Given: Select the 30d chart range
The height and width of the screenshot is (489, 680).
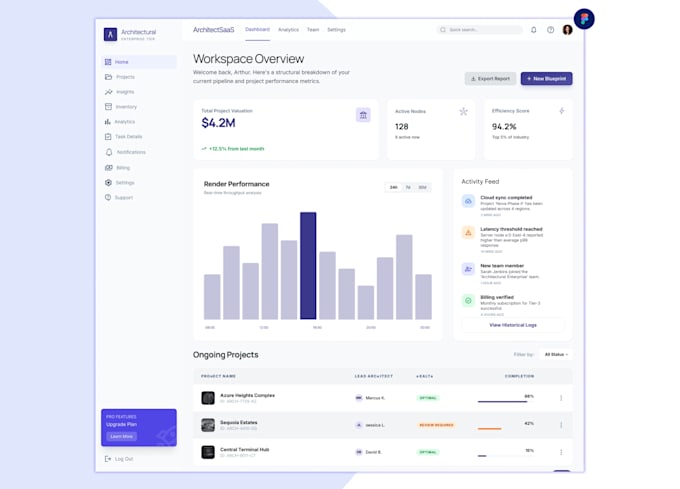Looking at the screenshot, I should [x=422, y=187].
